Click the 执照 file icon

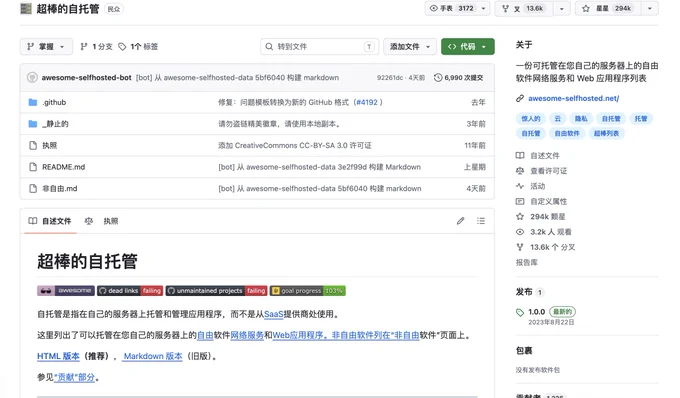tap(33, 145)
